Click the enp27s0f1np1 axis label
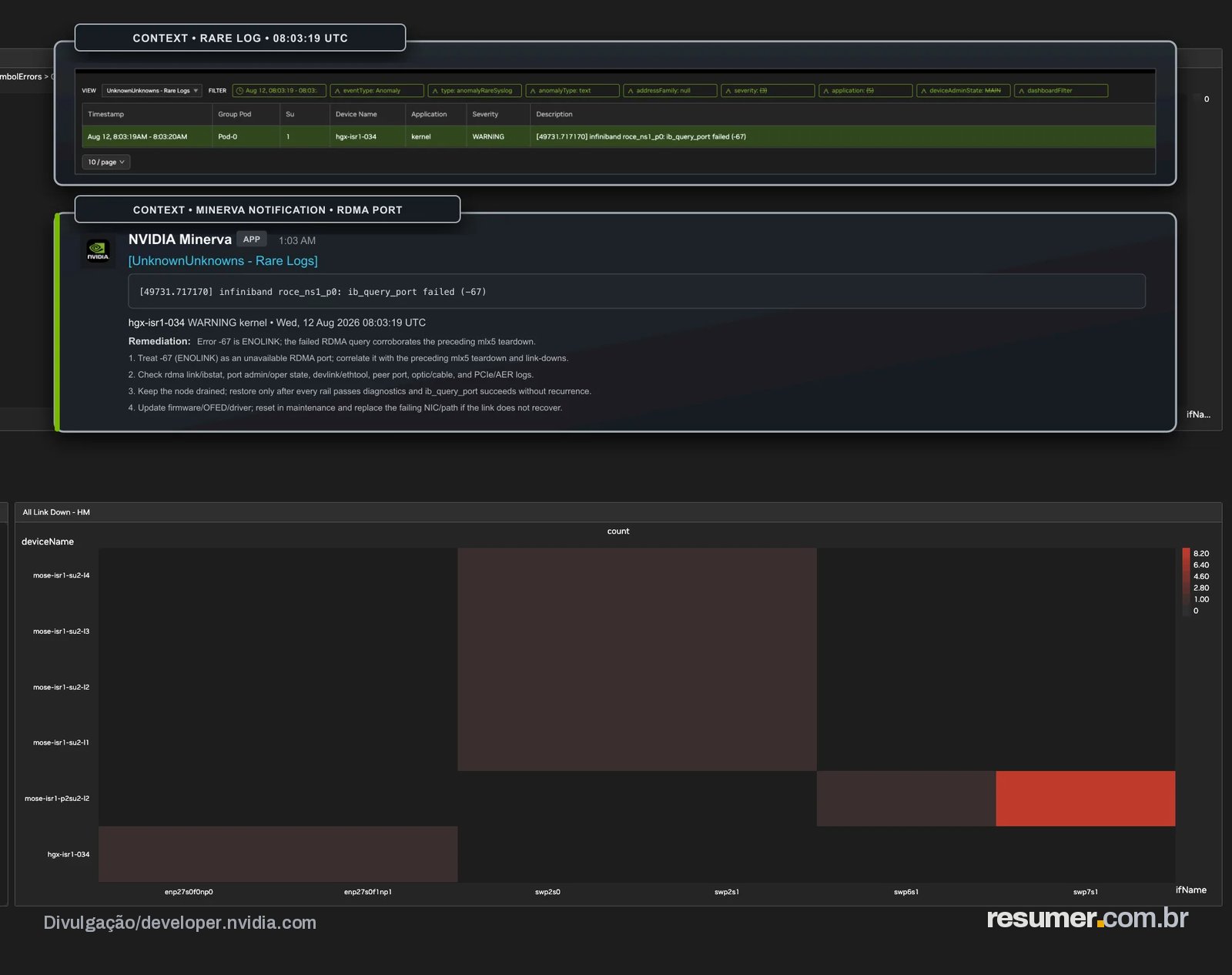1232x975 pixels. point(368,892)
